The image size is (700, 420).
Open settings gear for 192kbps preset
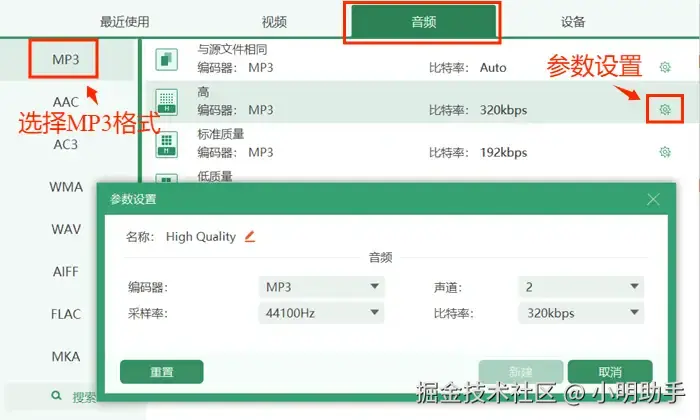665,152
